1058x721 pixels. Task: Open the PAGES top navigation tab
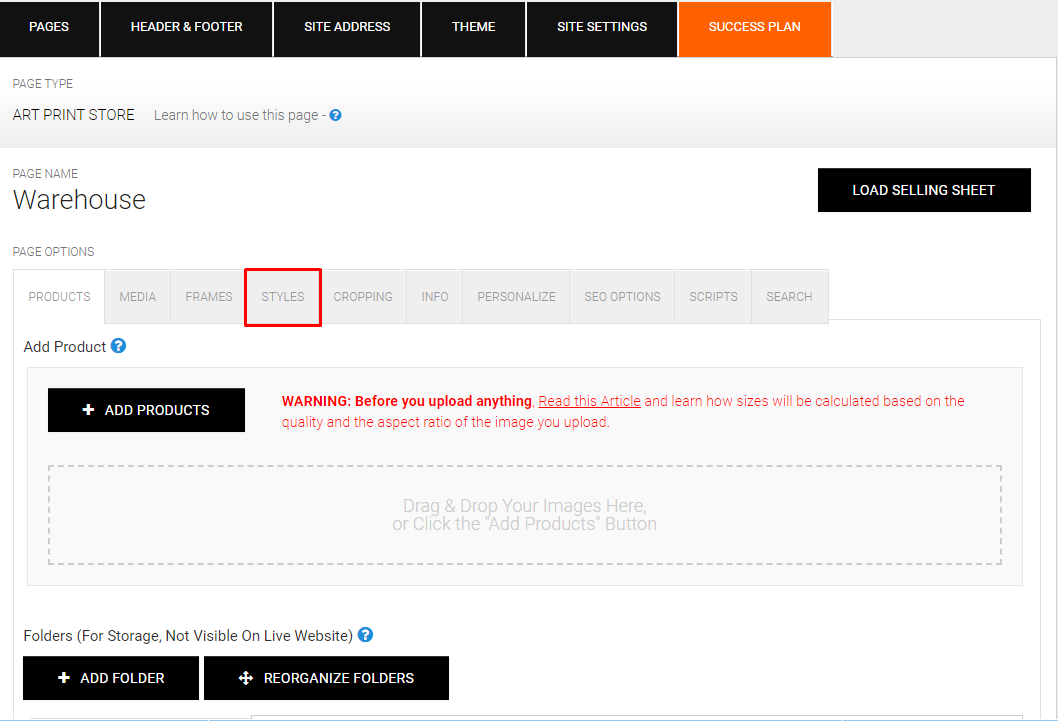[49, 28]
